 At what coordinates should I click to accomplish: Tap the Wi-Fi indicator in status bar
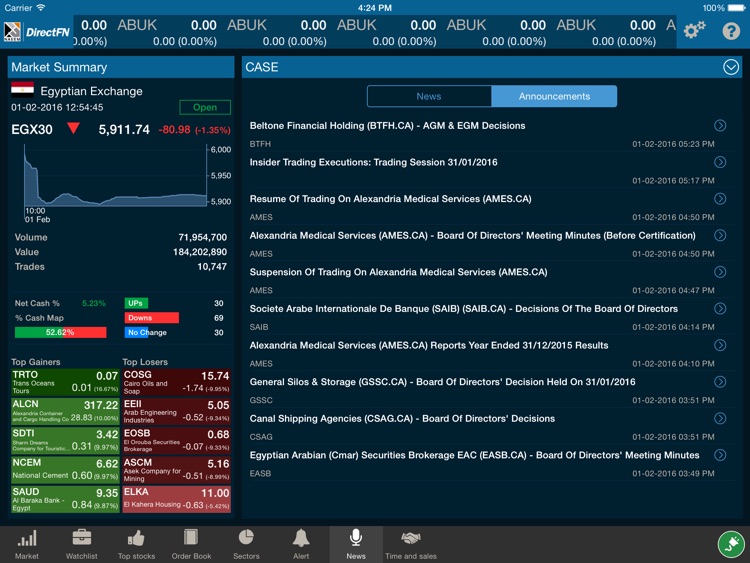pyautogui.click(x=41, y=7)
